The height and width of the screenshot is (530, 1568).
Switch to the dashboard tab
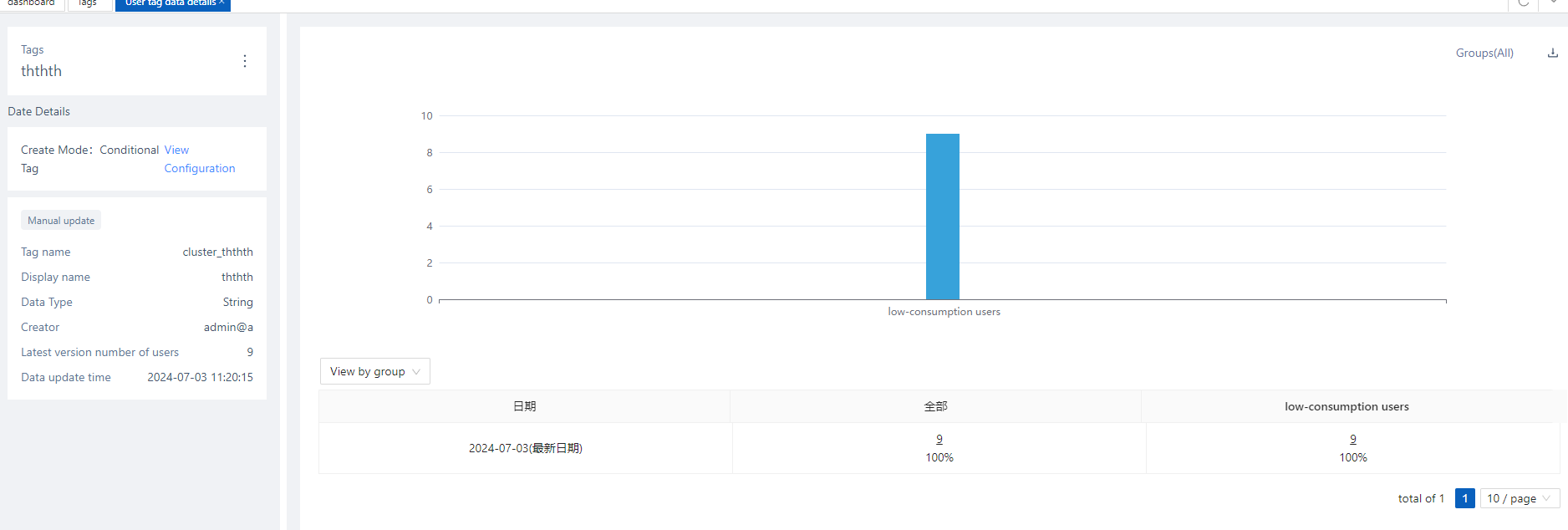click(32, 3)
